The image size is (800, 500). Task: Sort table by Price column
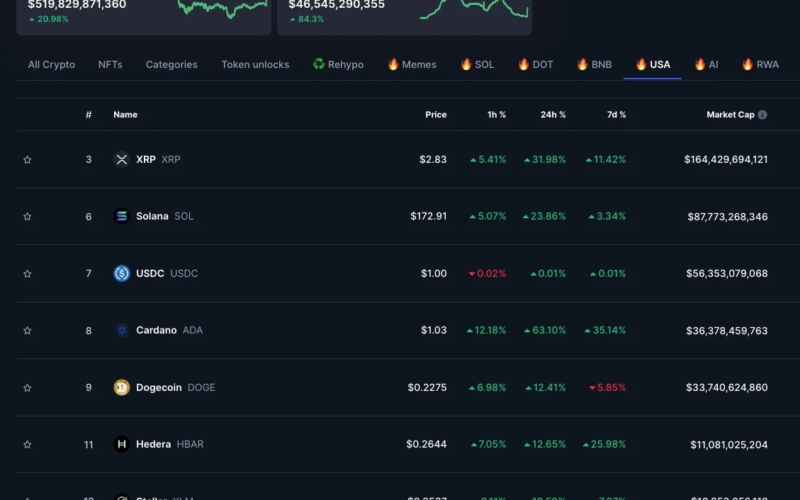(435, 115)
